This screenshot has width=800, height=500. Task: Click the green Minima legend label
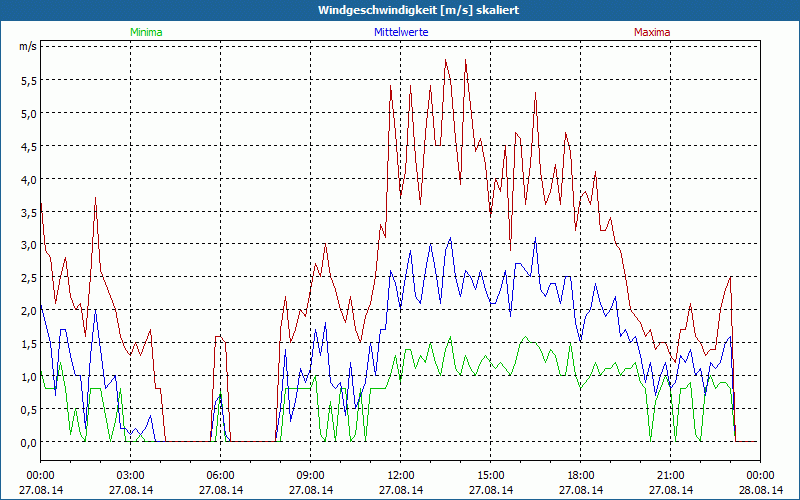click(x=146, y=32)
